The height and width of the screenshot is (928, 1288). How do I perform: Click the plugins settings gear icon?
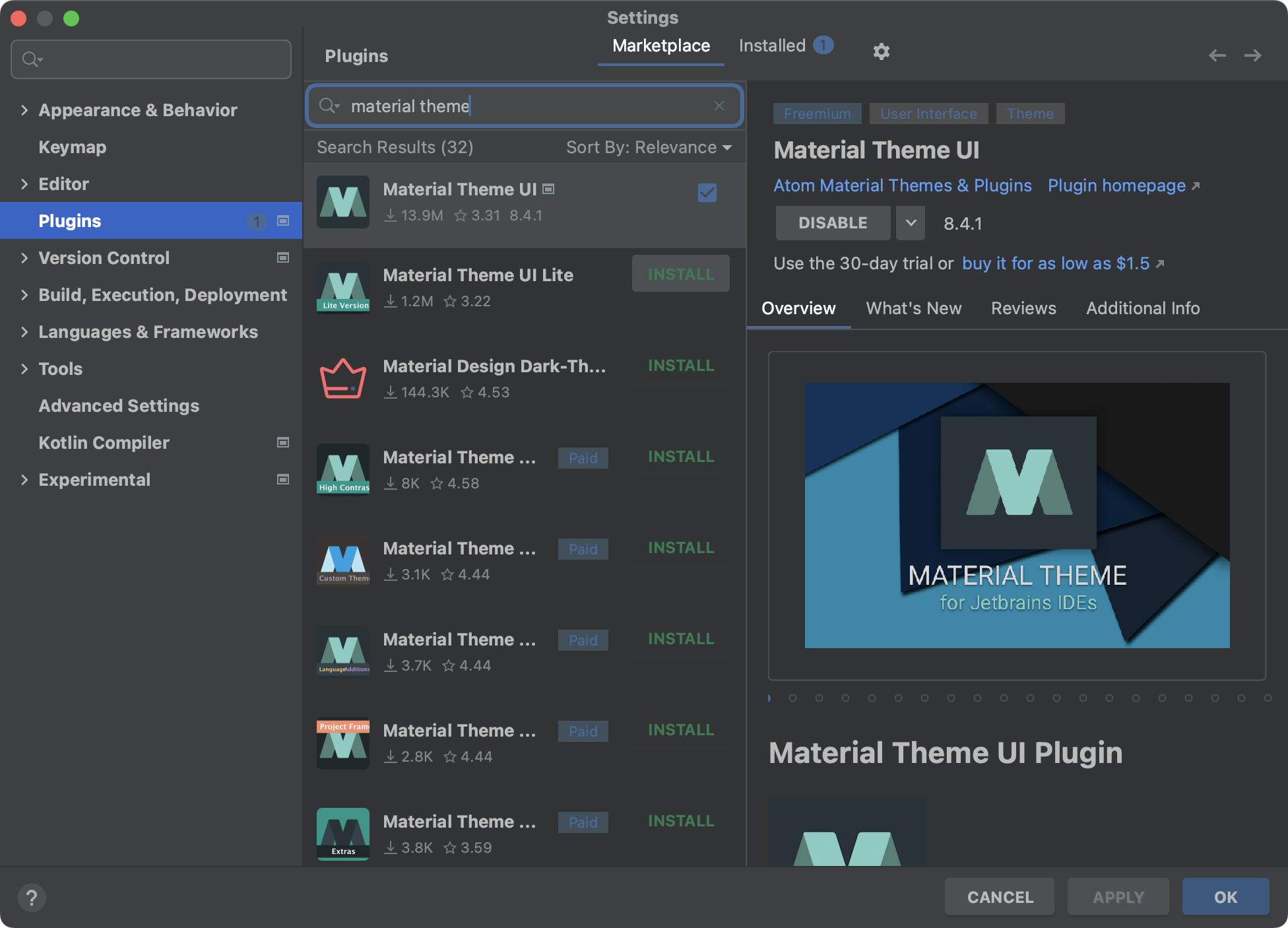click(x=881, y=51)
